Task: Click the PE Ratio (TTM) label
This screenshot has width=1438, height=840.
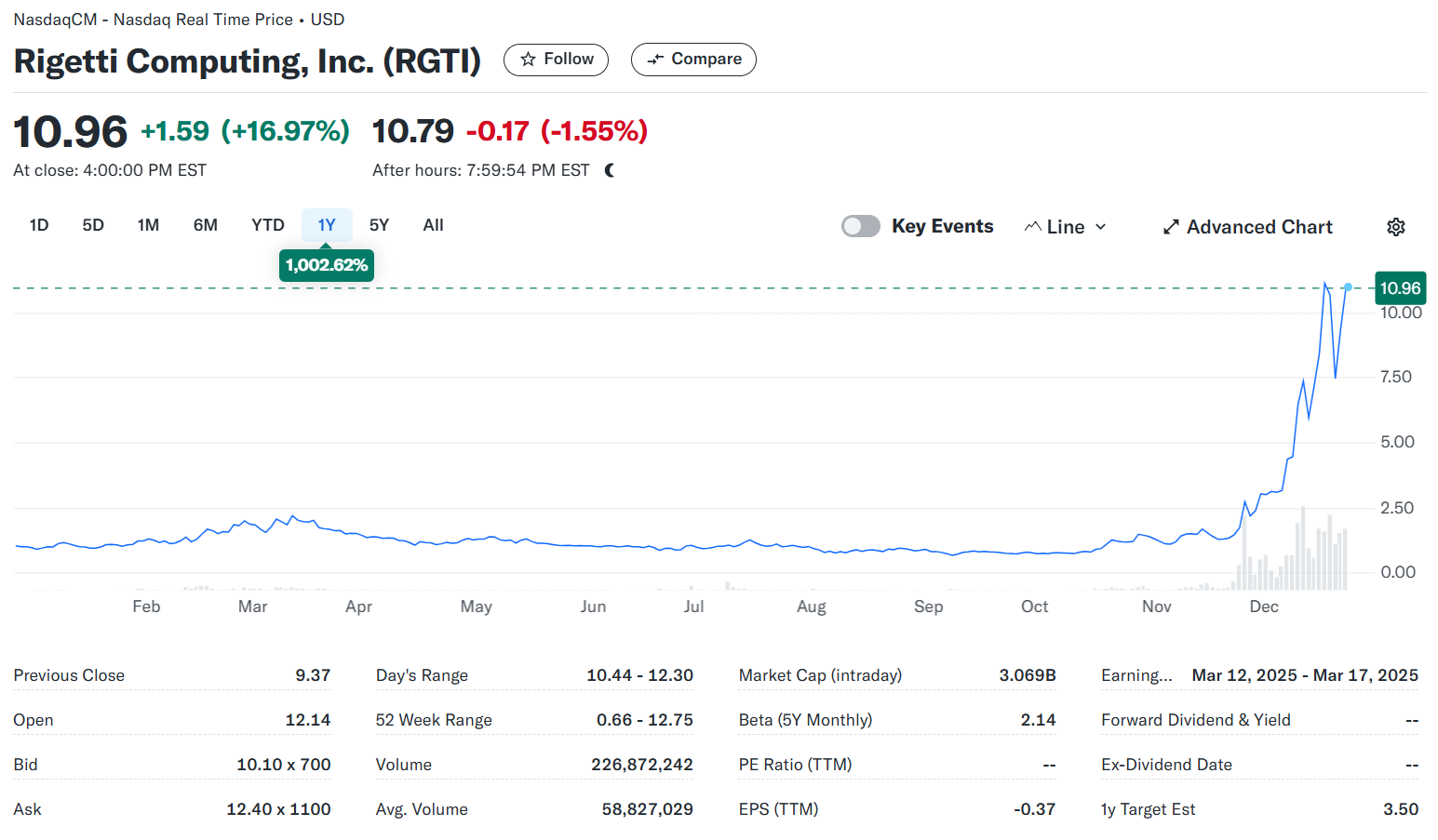Action: pos(795,765)
